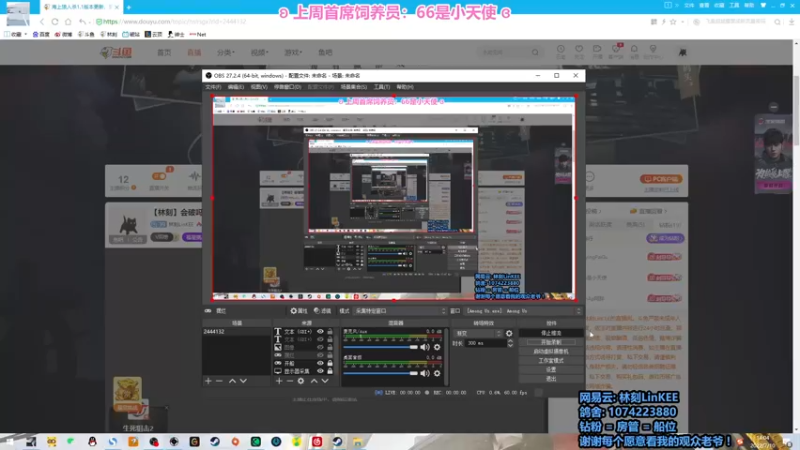The image size is (800, 450).
Task: Open the 渐变 transition type dropdown
Action: 478,333
